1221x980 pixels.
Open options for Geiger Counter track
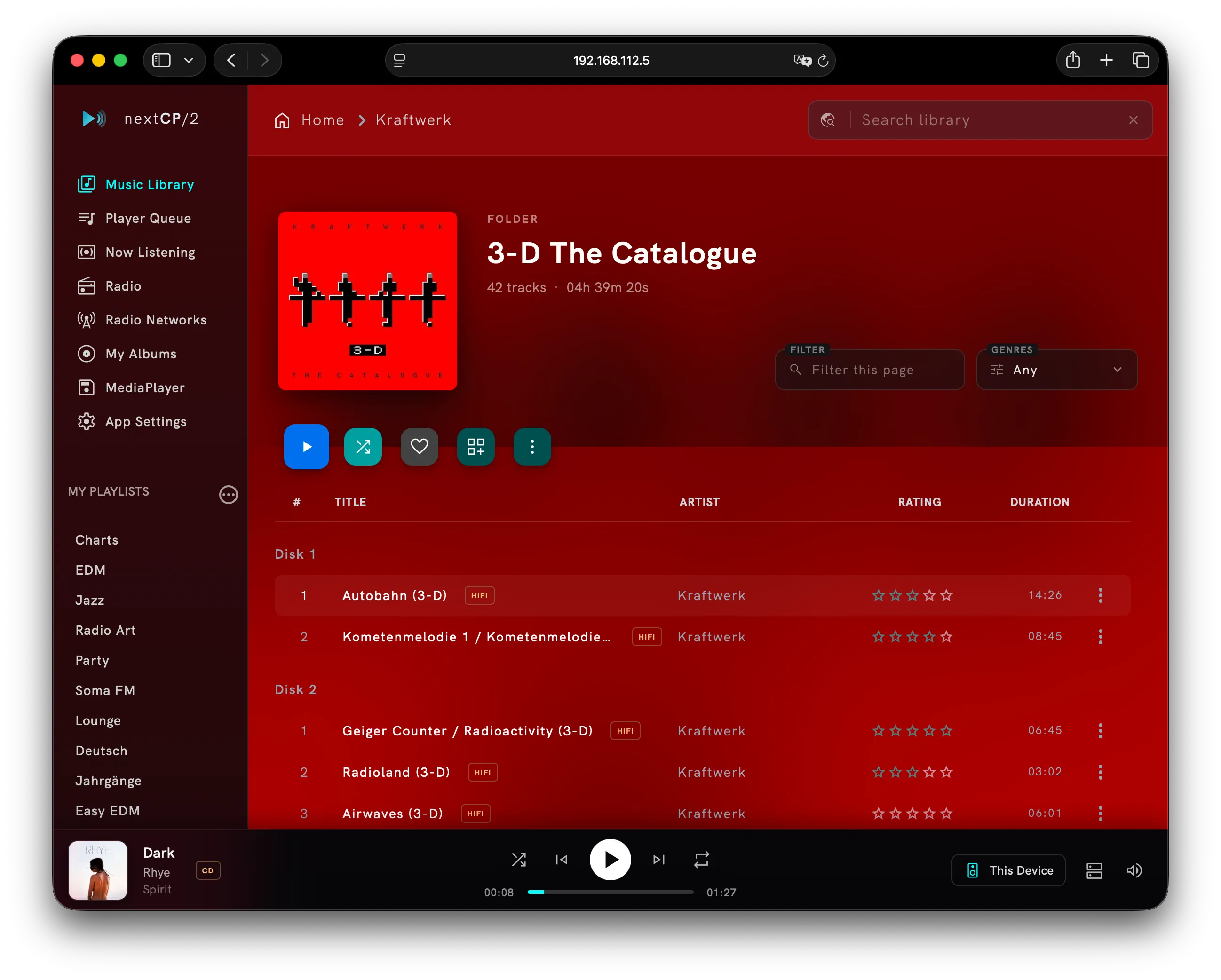tap(1101, 730)
